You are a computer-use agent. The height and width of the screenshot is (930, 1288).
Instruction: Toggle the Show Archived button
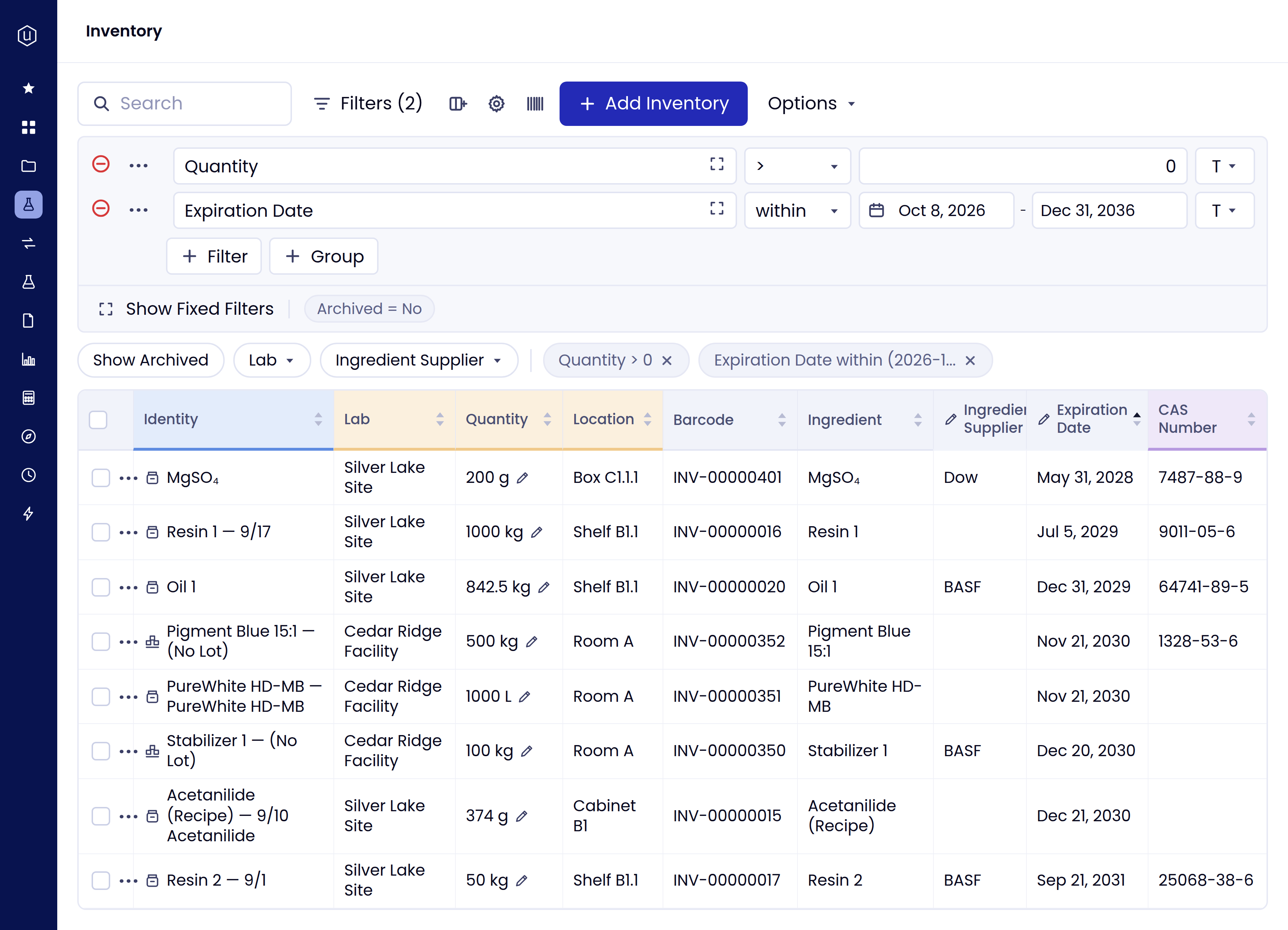click(151, 360)
